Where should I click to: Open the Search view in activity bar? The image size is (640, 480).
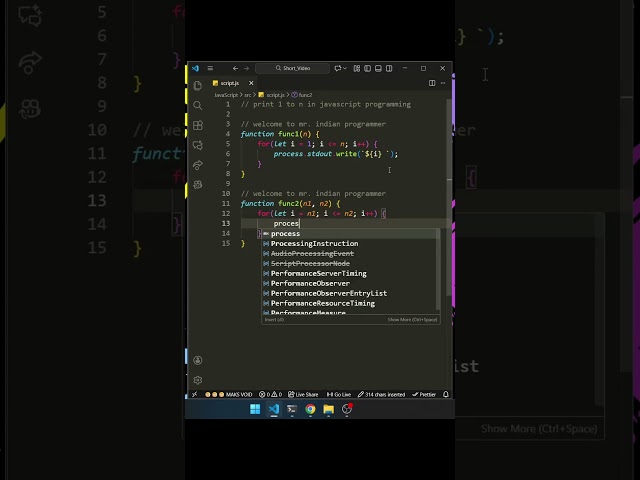[x=198, y=105]
